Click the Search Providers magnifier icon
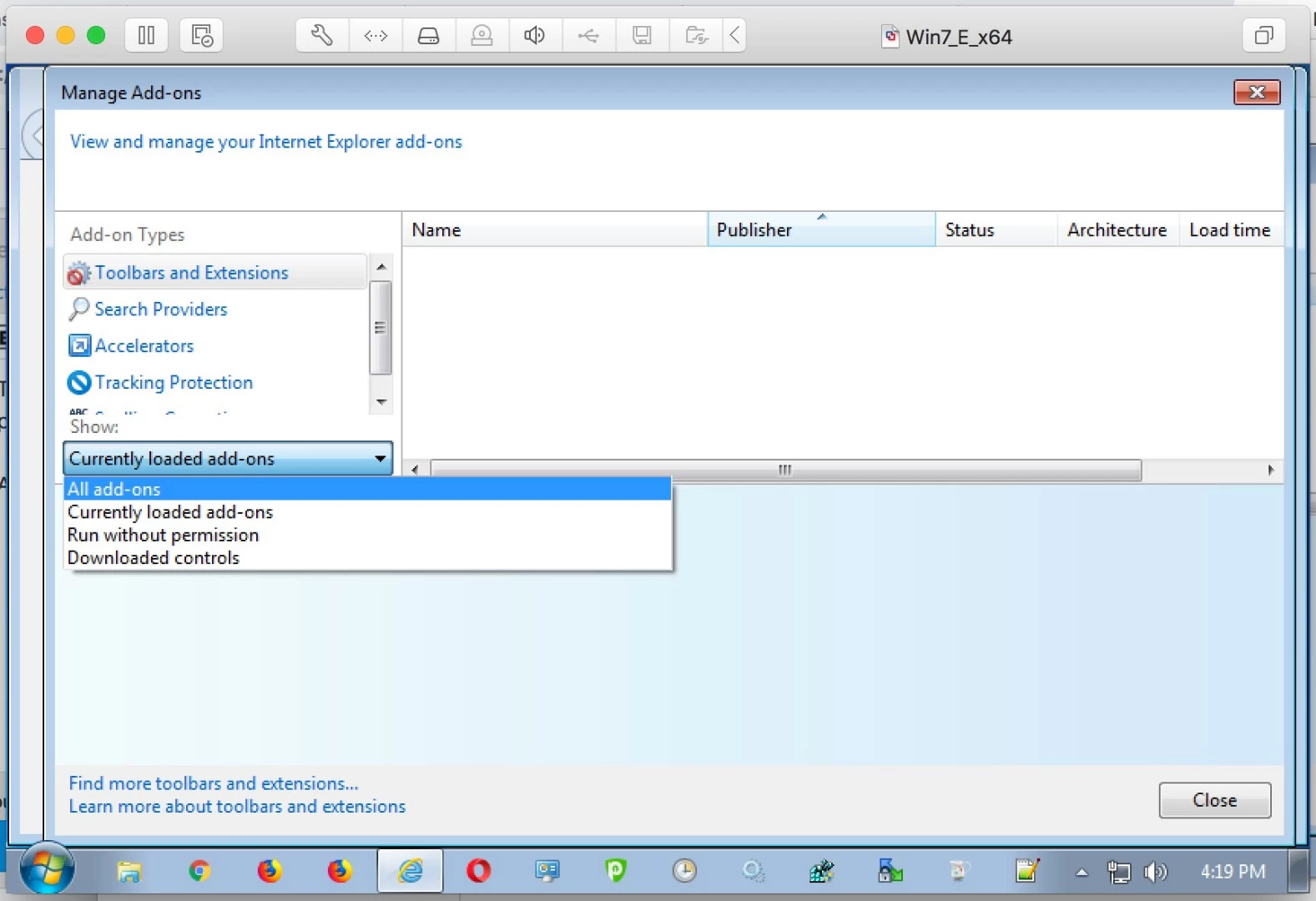Viewport: 1316px width, 901px height. 78,310
